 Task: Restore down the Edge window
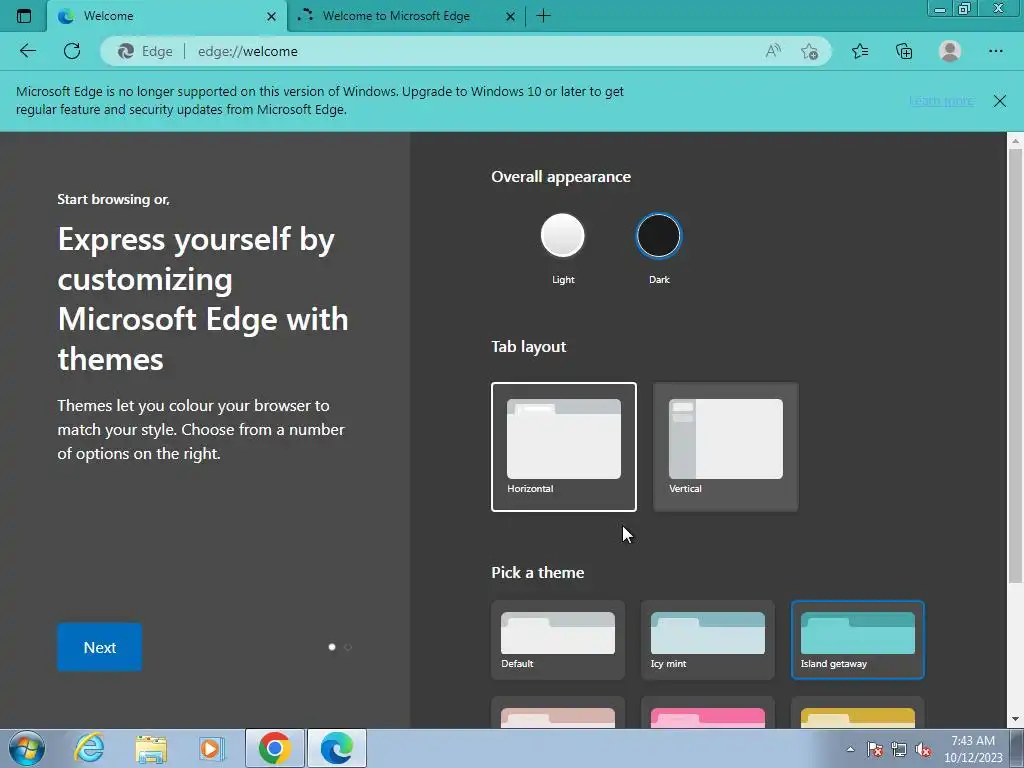[x=965, y=9]
